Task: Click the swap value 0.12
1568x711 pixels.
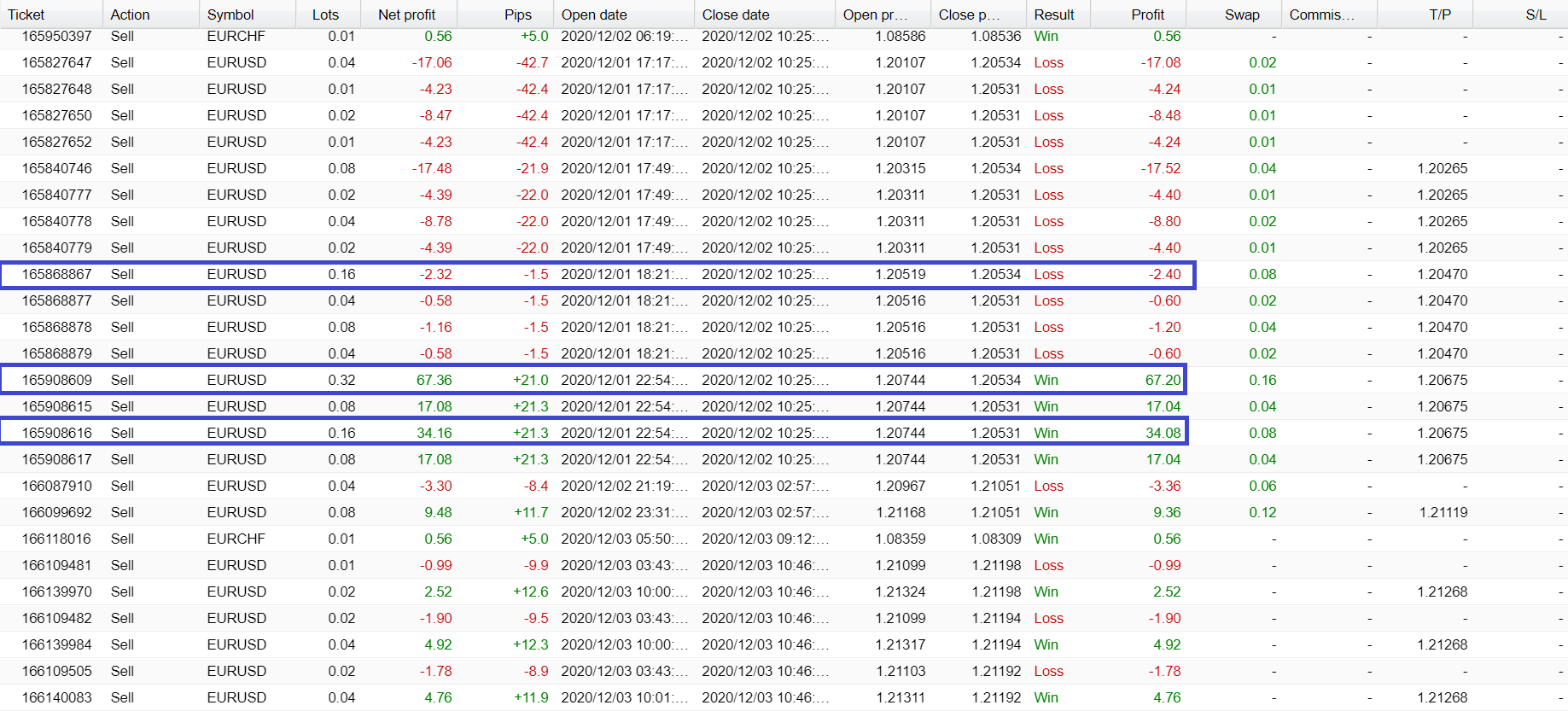Action: [x=1262, y=512]
